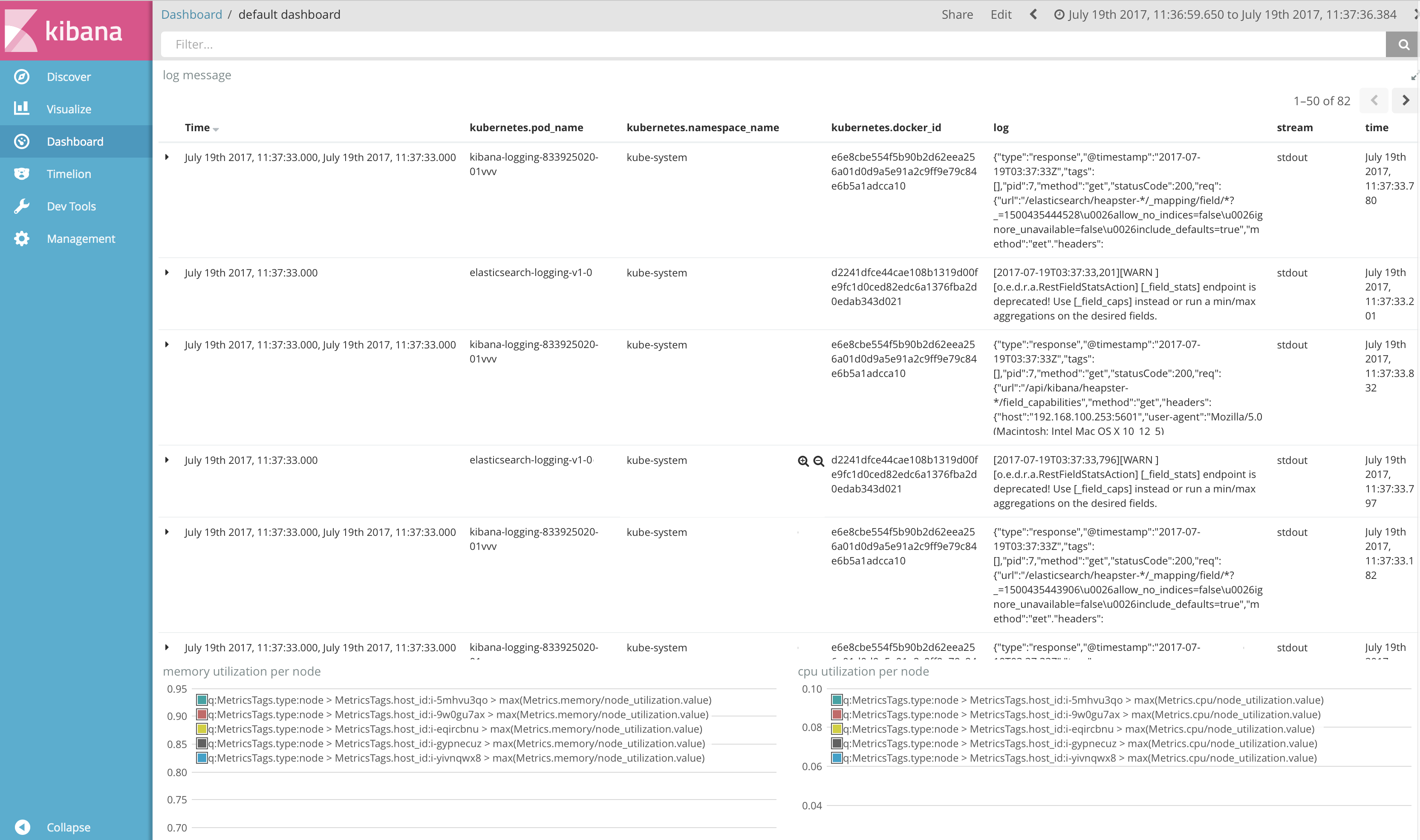
Task: Click the Edit dashboard link
Action: 1001,15
